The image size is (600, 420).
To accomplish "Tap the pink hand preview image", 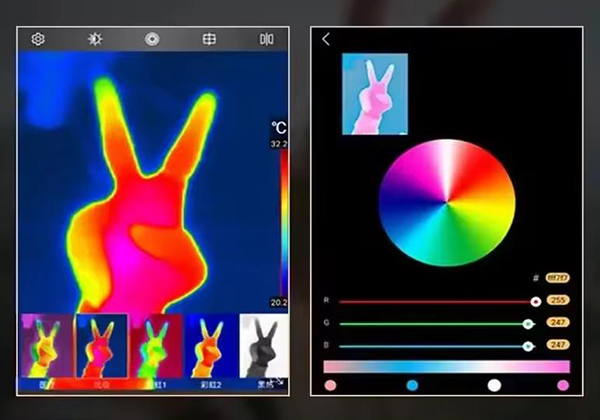I will [x=375, y=94].
